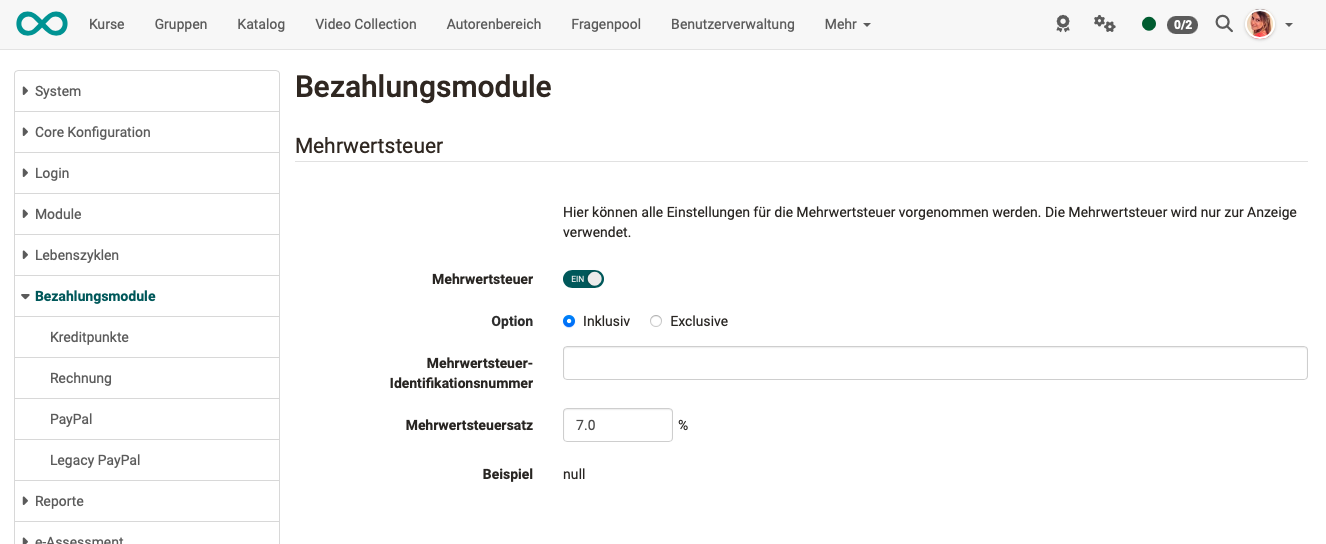Open Kreditpunkte in the sidebar
1326x544 pixels.
click(89, 337)
